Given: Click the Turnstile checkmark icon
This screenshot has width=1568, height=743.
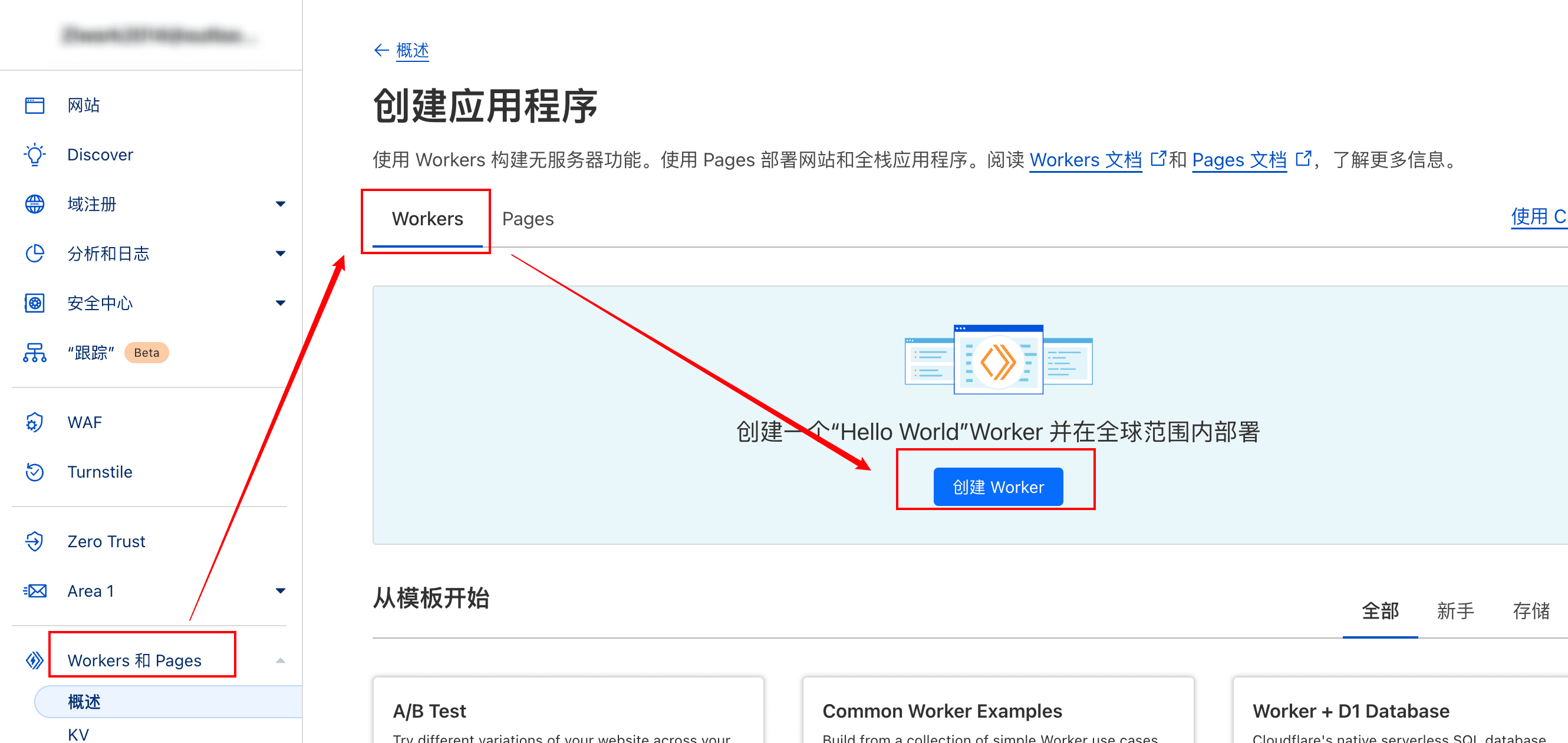Looking at the screenshot, I should click(35, 472).
